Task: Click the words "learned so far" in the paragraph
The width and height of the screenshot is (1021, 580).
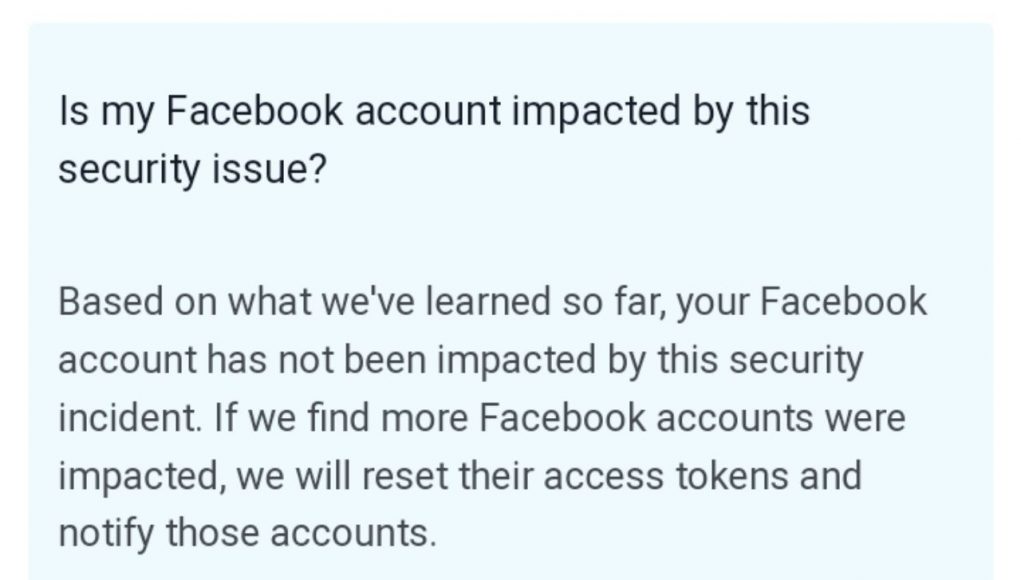Action: tap(544, 302)
